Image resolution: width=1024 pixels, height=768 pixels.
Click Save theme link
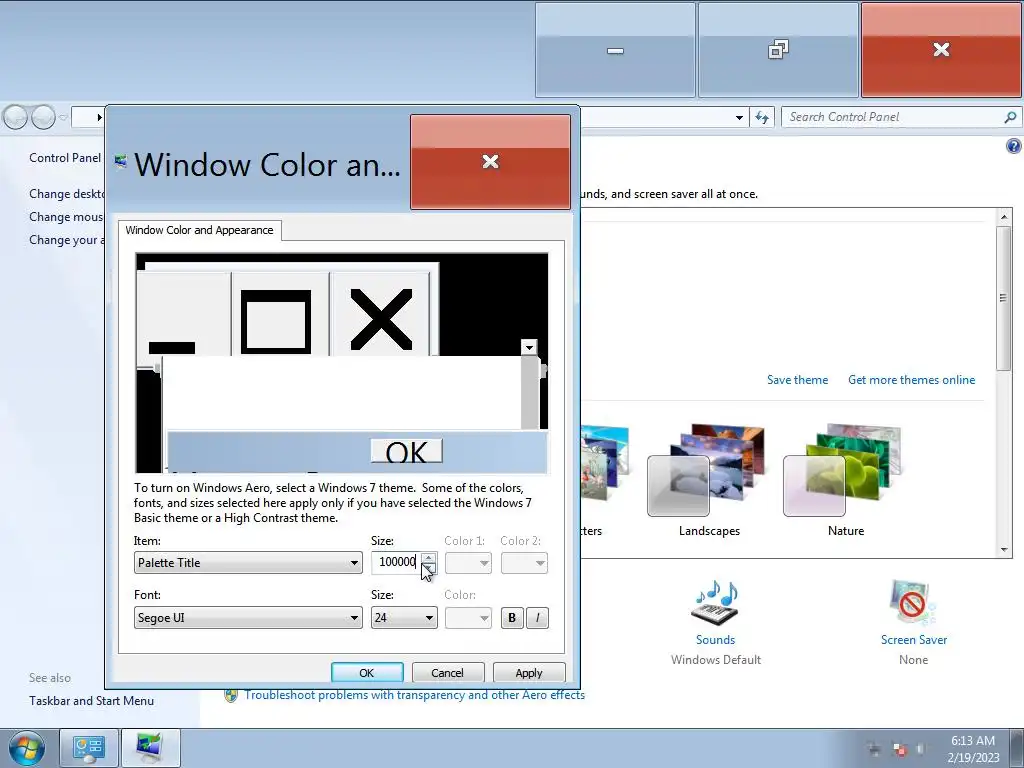pyautogui.click(x=797, y=380)
